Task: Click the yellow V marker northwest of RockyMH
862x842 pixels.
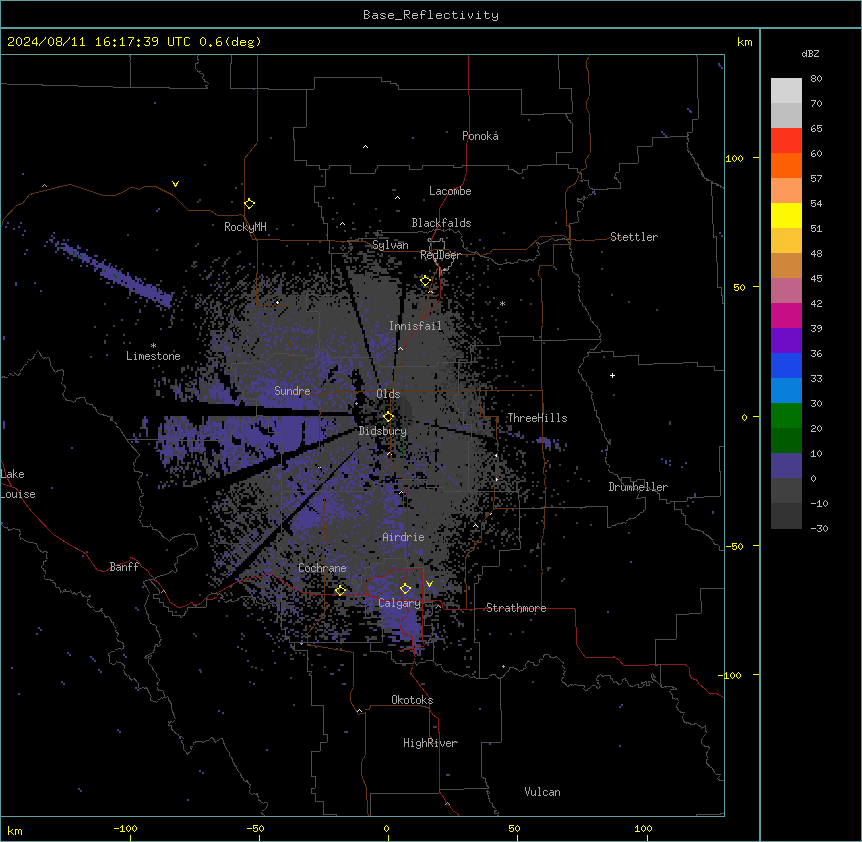Action: 175,184
